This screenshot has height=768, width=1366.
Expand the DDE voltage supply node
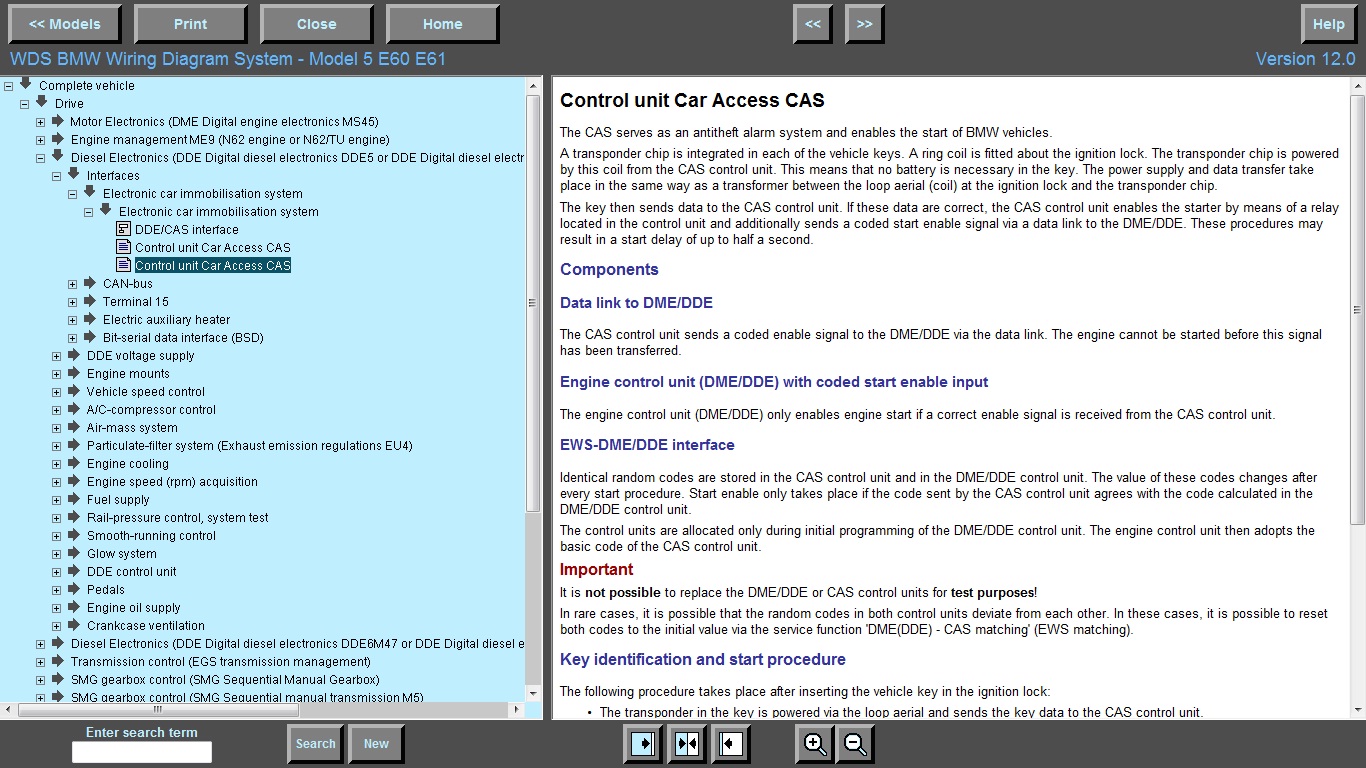coord(57,356)
